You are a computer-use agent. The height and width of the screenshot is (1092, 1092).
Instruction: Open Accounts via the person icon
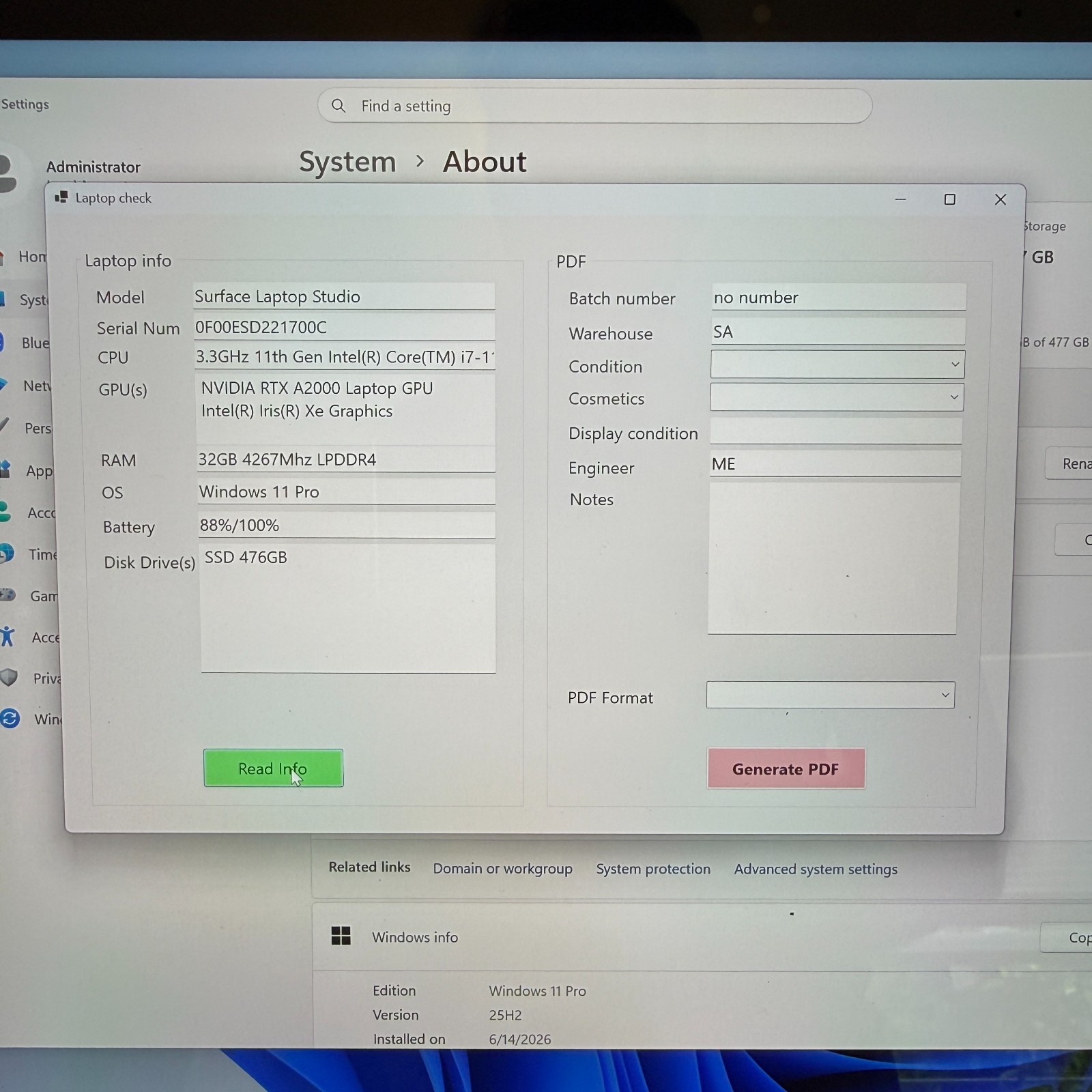coord(5,512)
